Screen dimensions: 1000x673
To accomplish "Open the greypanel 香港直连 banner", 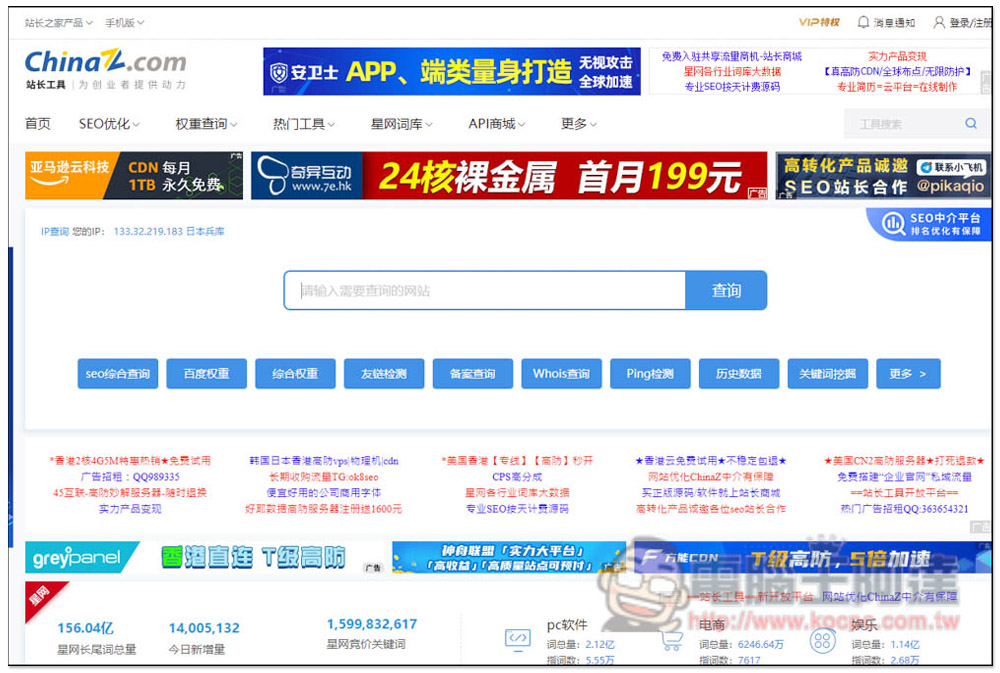I will (x=205, y=558).
